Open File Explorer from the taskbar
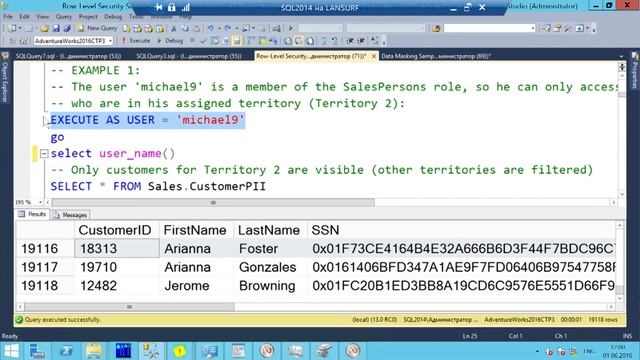This screenshot has width=640, height=360. (x=94, y=351)
